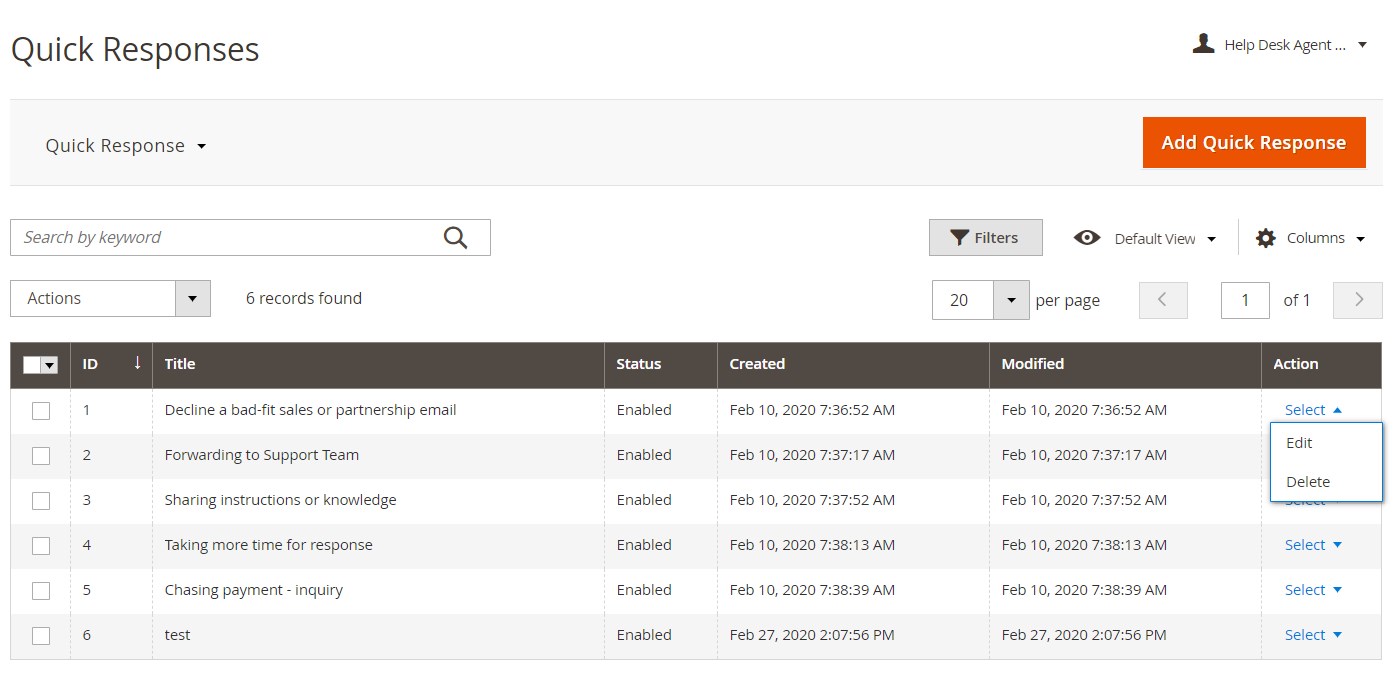This screenshot has height=673, width=1393.
Task: Select checkbox for Forwarding to Support Team
Action: [41, 455]
